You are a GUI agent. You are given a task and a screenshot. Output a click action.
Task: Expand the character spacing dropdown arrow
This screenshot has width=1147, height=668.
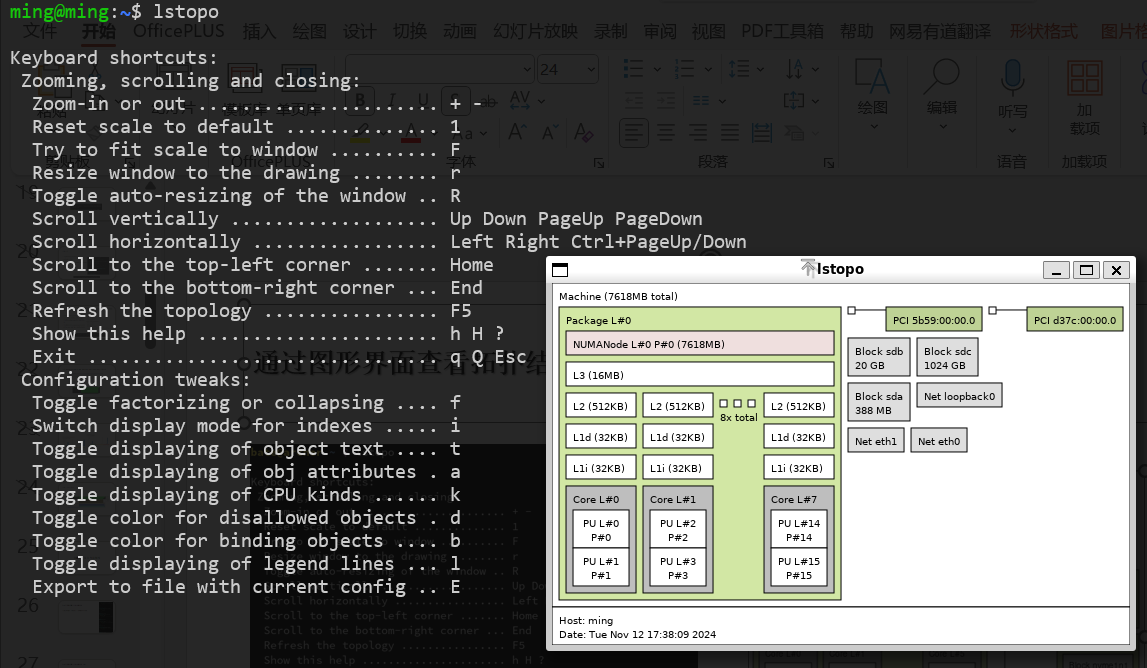[541, 101]
